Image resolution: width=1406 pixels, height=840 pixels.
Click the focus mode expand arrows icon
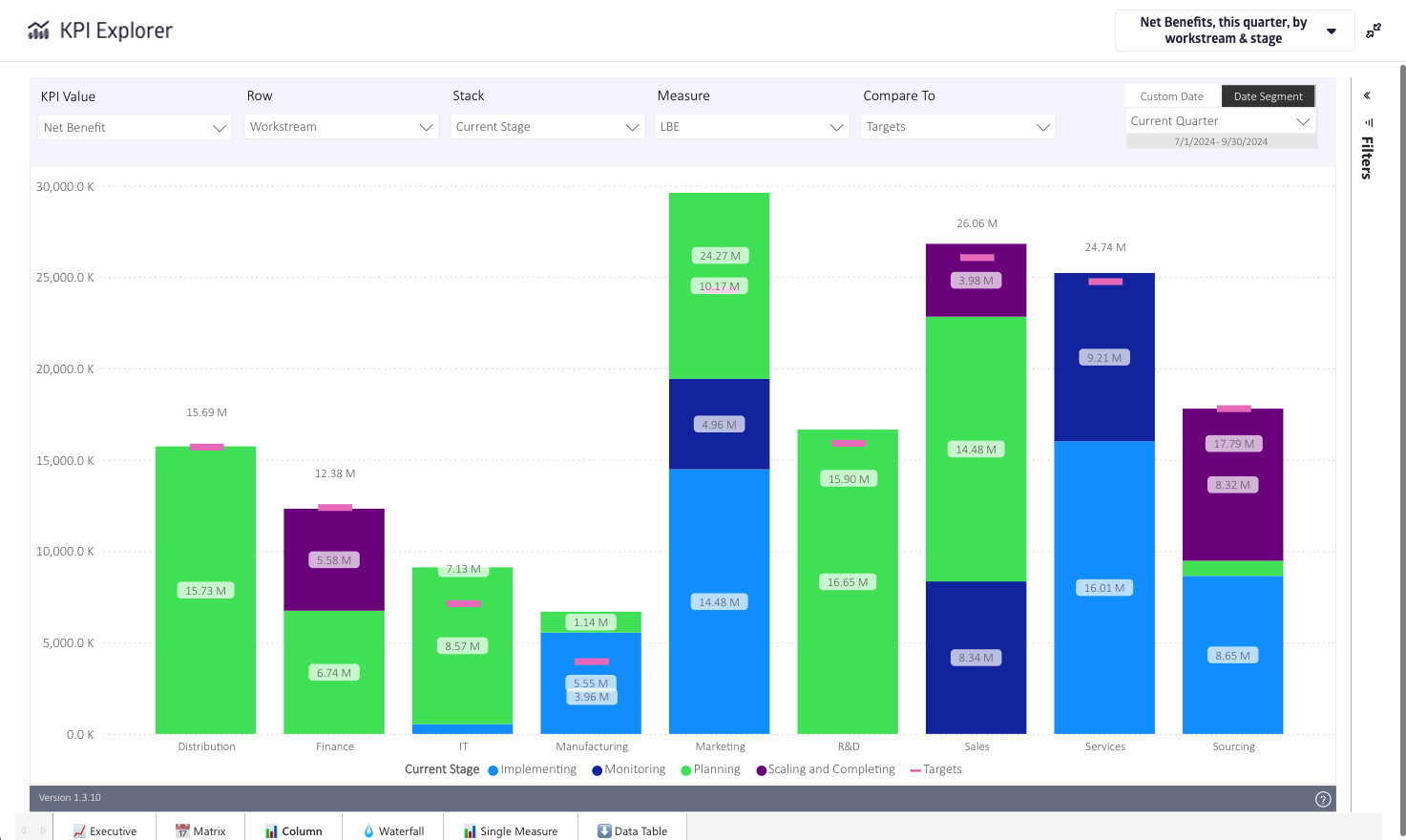[x=1374, y=31]
